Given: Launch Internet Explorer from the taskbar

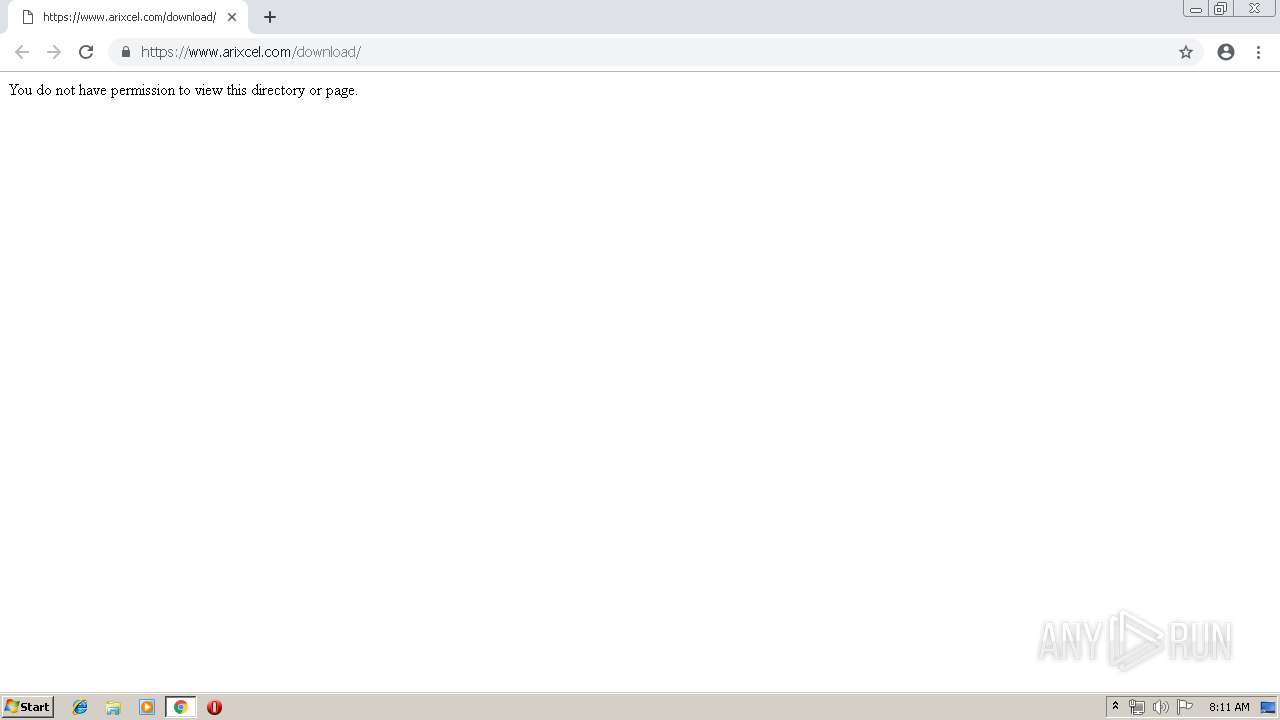Looking at the screenshot, I should point(80,707).
